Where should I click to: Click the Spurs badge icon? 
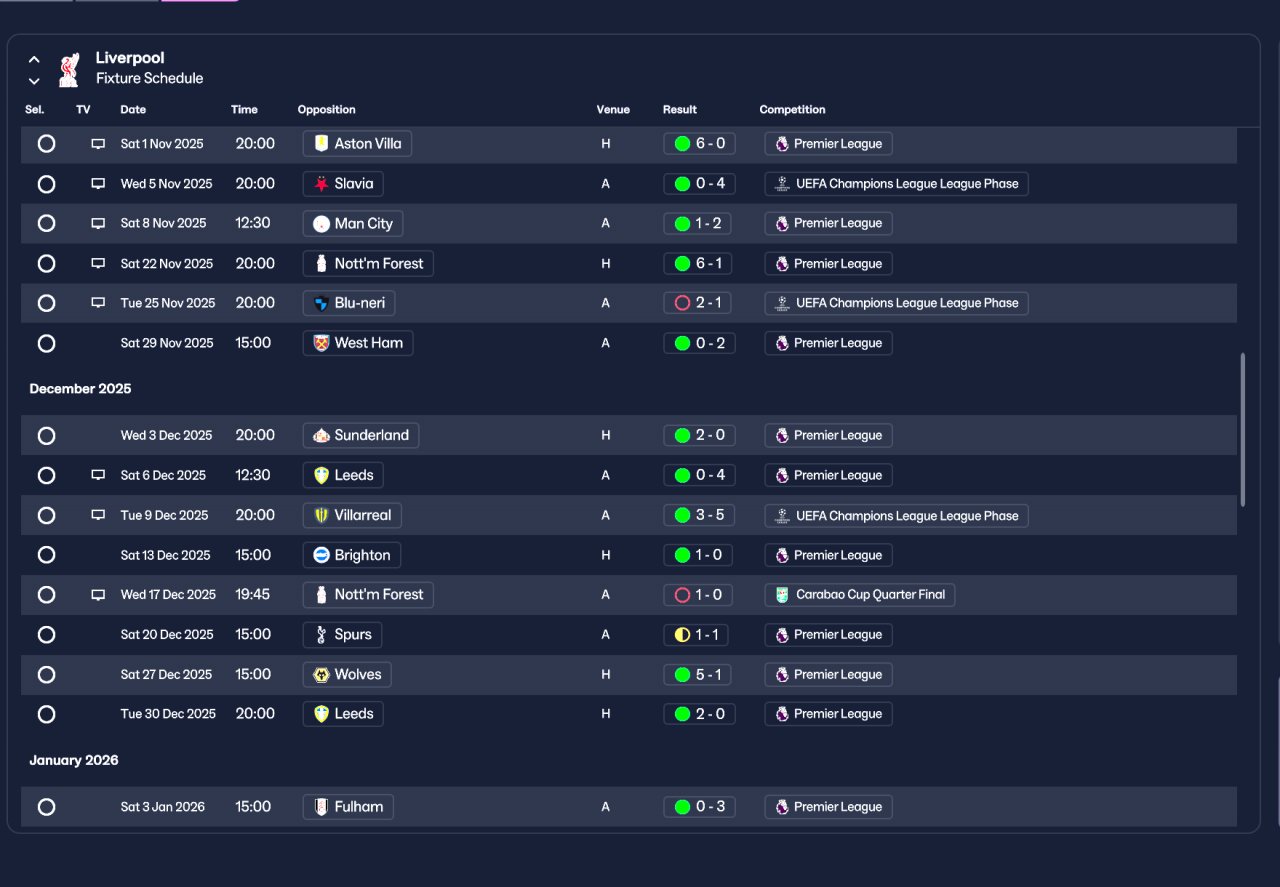(321, 634)
